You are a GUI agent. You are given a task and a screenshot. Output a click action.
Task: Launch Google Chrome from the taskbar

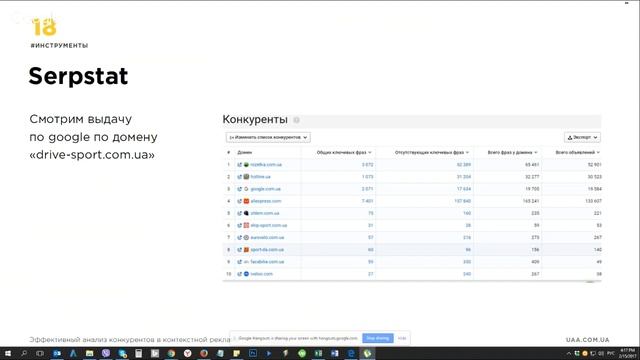[171, 353]
